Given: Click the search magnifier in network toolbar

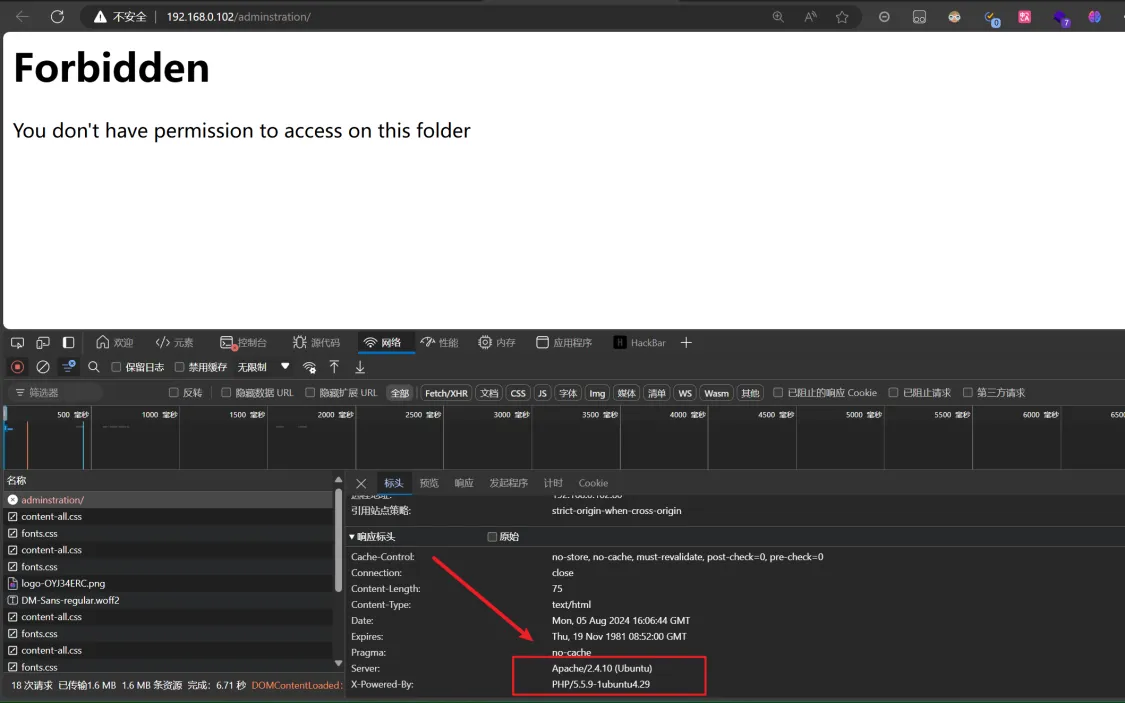Looking at the screenshot, I should click(x=94, y=367).
